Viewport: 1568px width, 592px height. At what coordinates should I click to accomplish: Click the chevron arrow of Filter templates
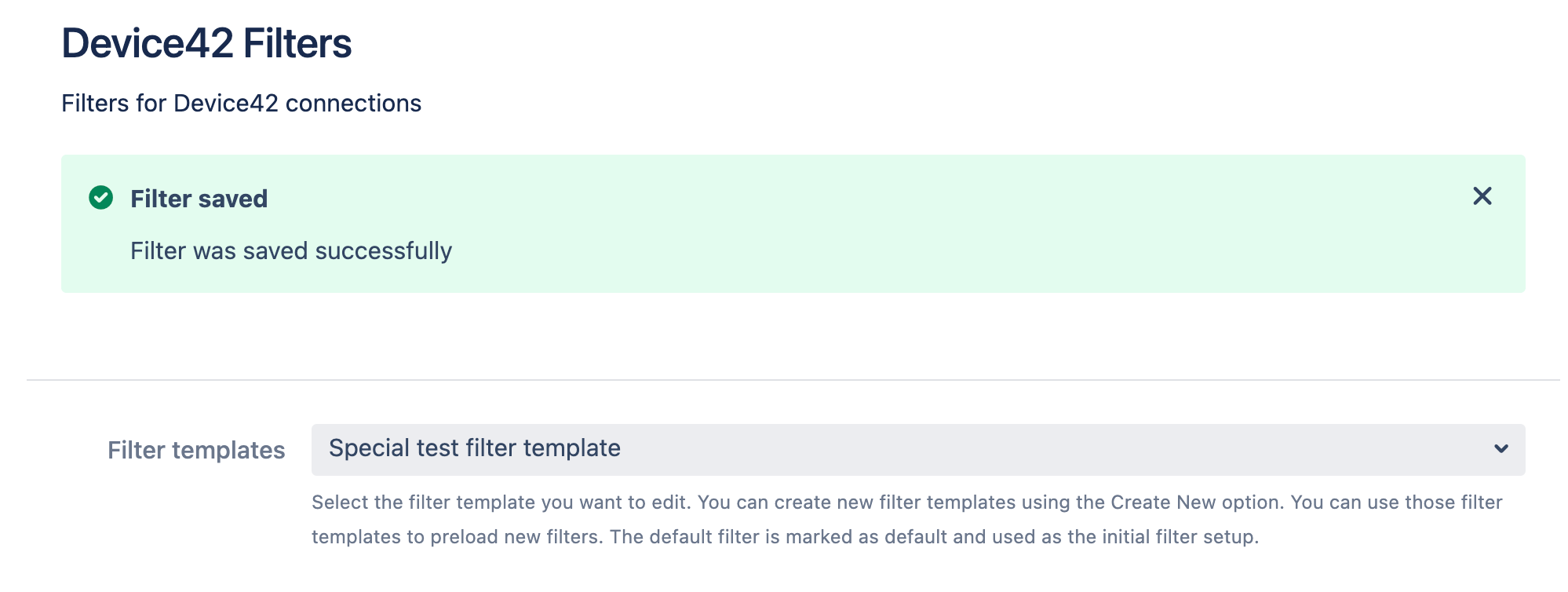pyautogui.click(x=1501, y=449)
